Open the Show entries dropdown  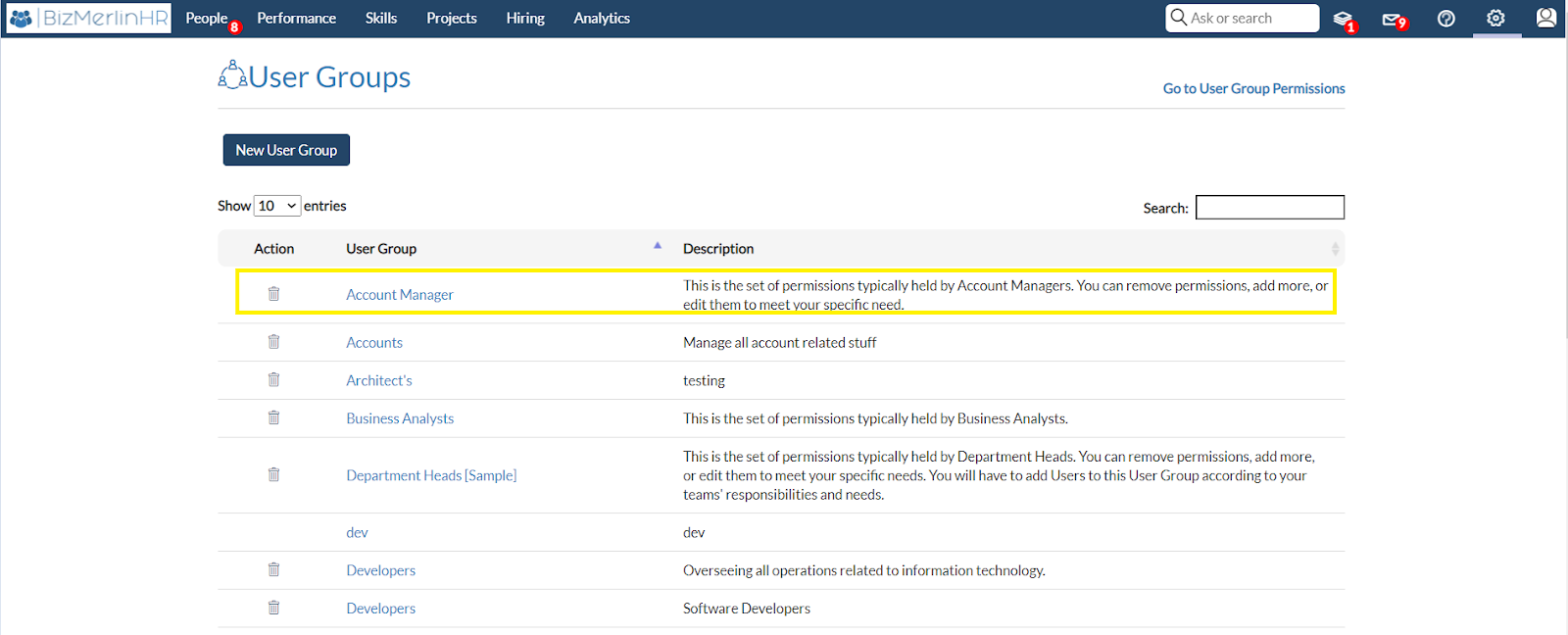tap(277, 206)
